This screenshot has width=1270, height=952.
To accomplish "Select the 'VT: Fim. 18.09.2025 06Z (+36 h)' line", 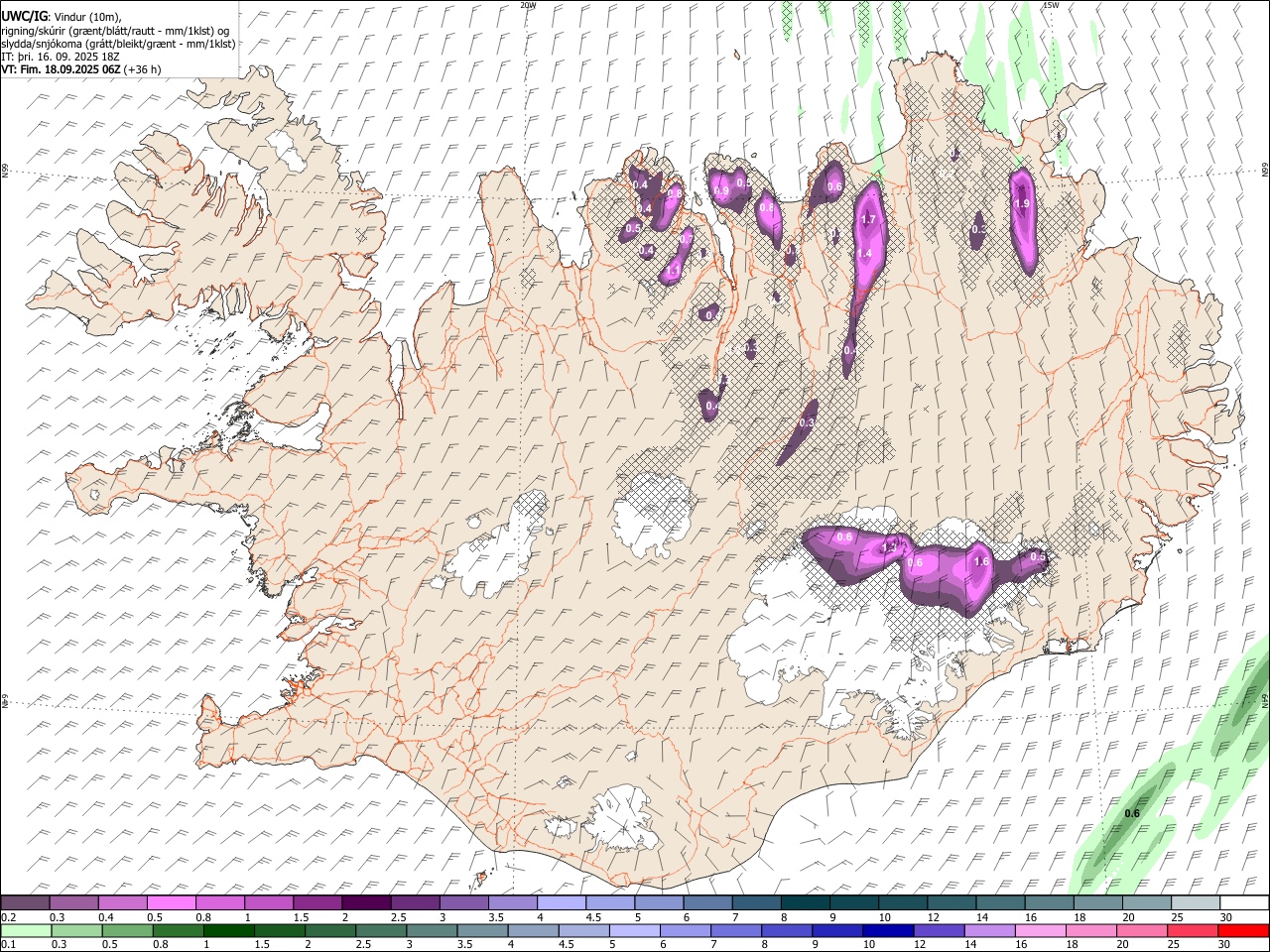I will [80, 69].
